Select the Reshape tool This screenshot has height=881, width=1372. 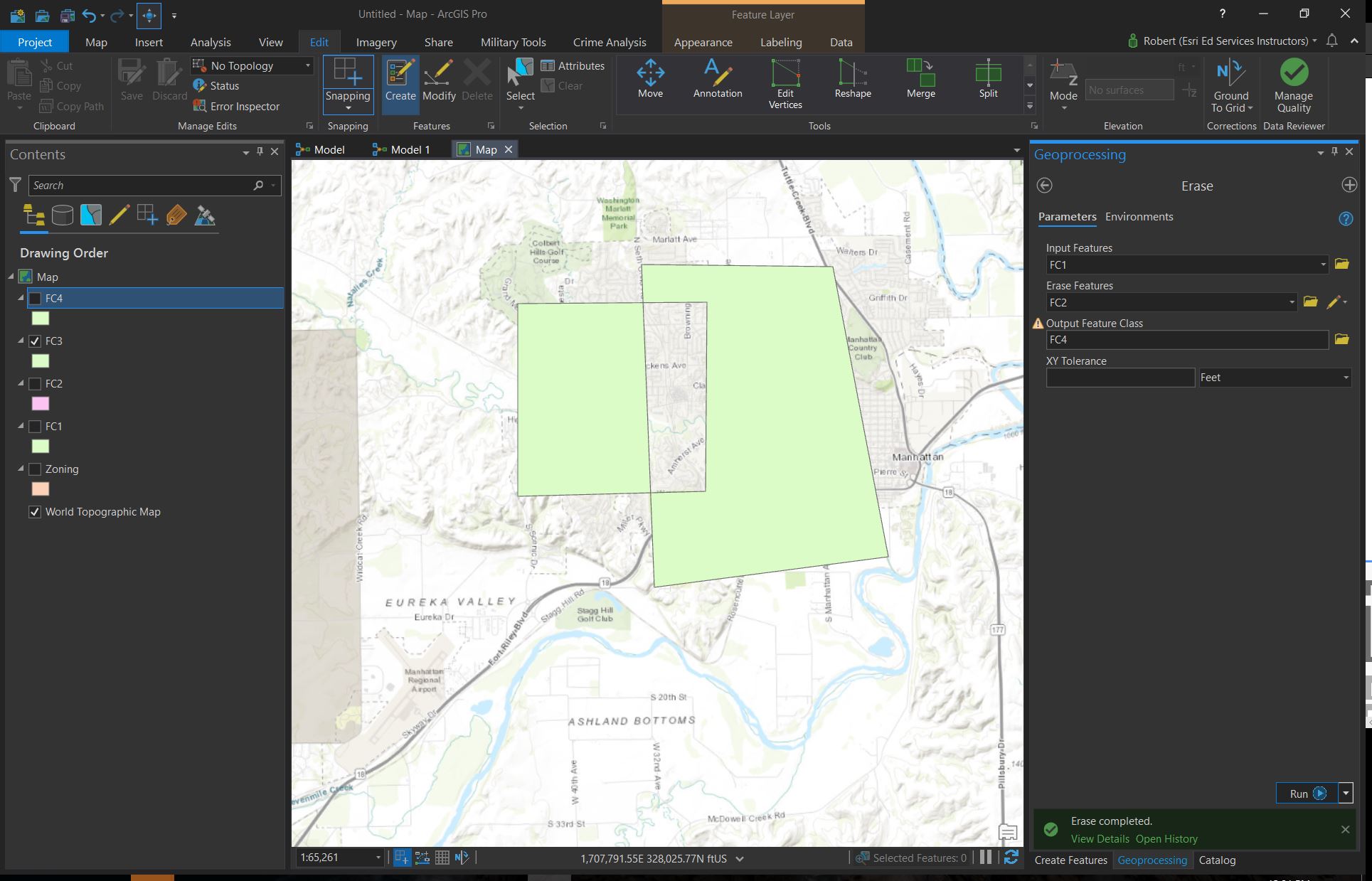click(x=852, y=80)
